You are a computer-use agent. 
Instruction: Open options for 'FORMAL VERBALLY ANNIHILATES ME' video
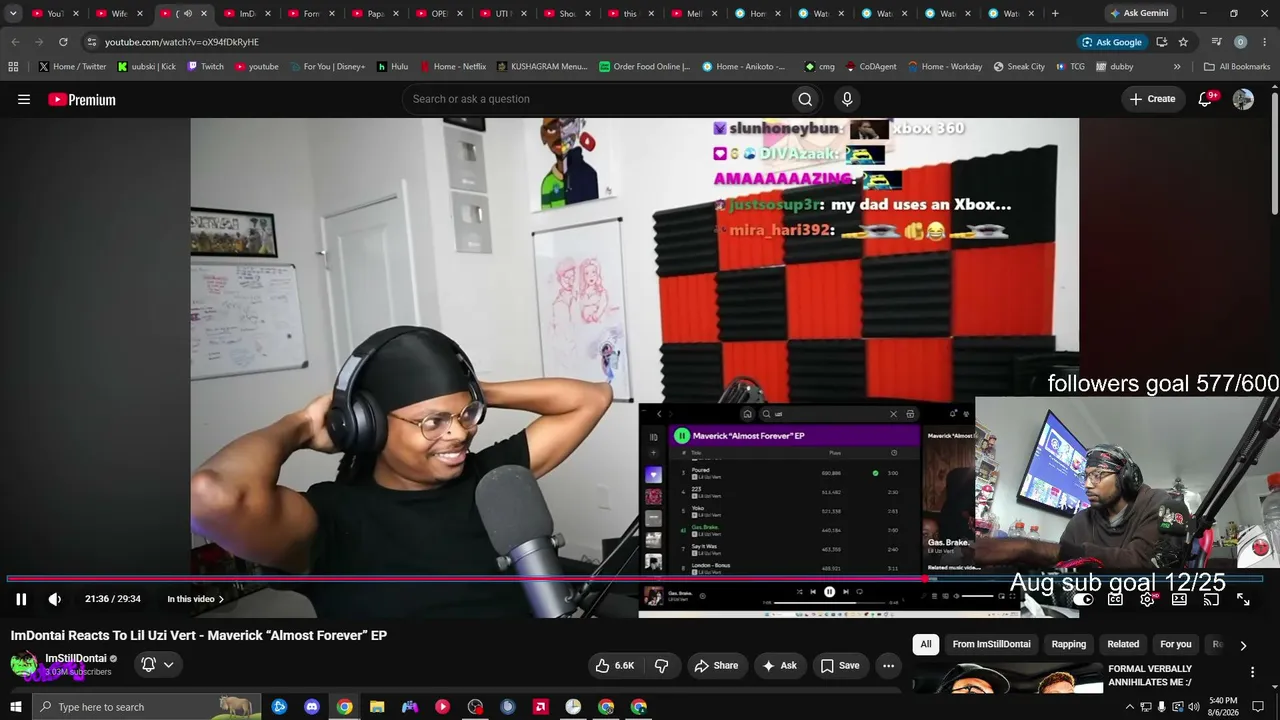point(1252,672)
